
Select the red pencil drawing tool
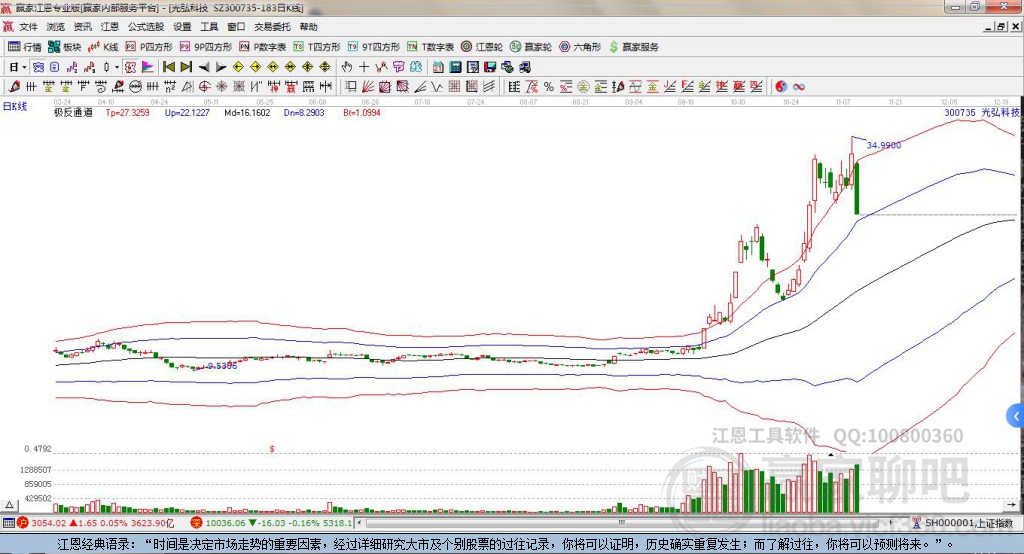14,87
